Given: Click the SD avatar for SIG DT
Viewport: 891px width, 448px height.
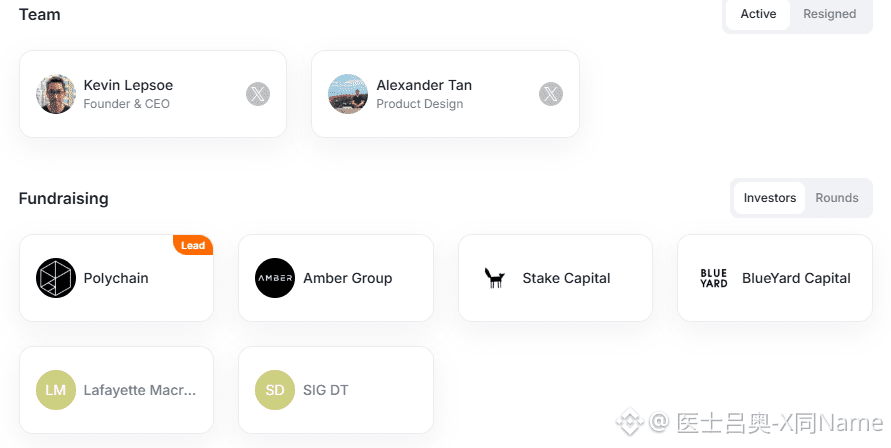Looking at the screenshot, I should pyautogui.click(x=275, y=390).
